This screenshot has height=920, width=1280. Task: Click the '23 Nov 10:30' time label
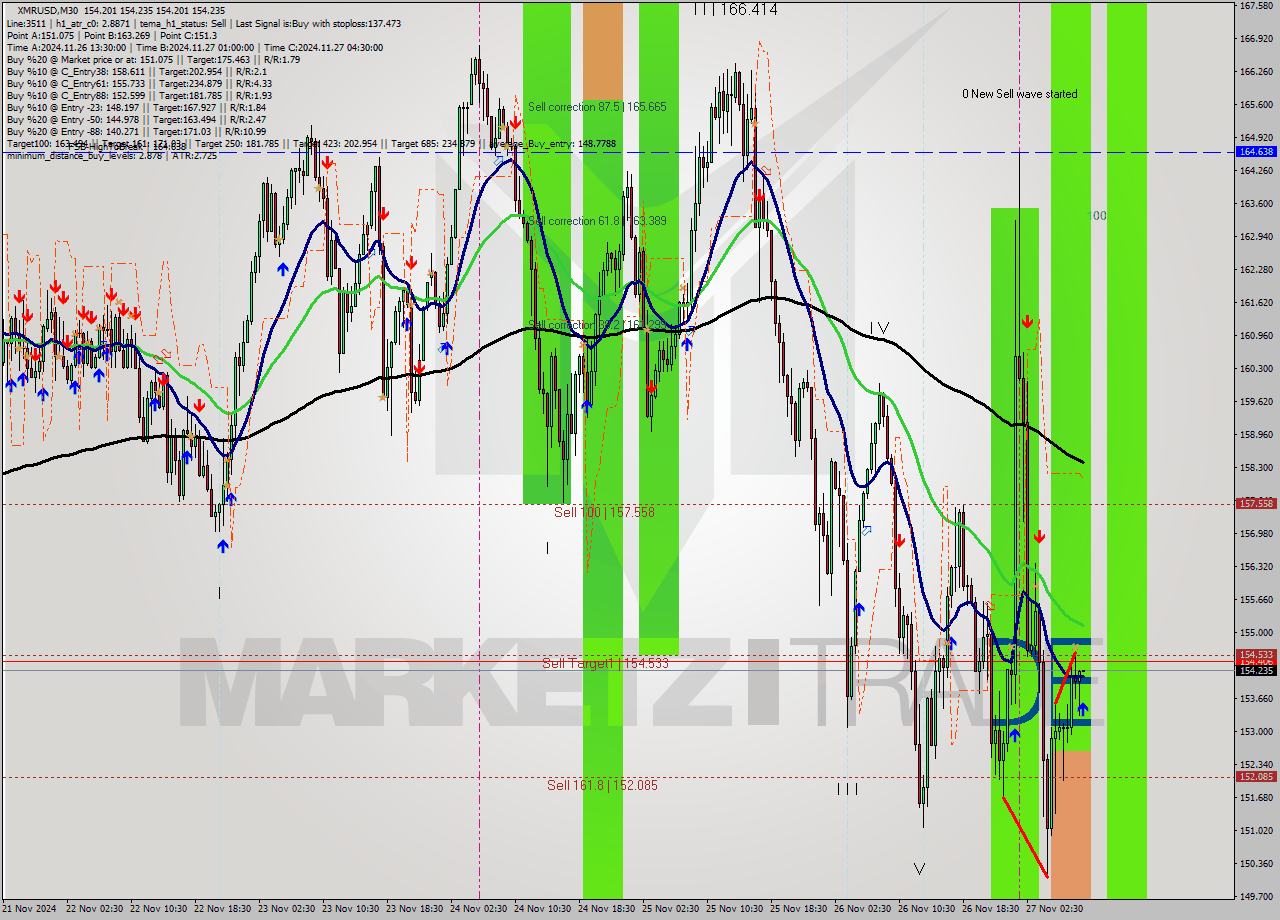pyautogui.click(x=350, y=909)
